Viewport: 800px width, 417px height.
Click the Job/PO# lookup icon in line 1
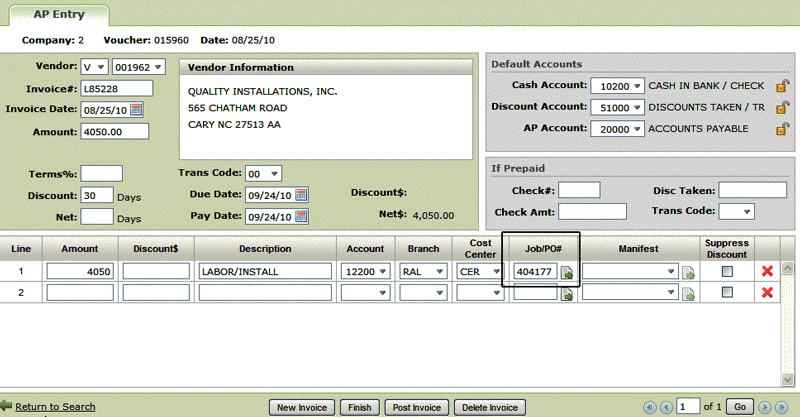click(x=567, y=272)
